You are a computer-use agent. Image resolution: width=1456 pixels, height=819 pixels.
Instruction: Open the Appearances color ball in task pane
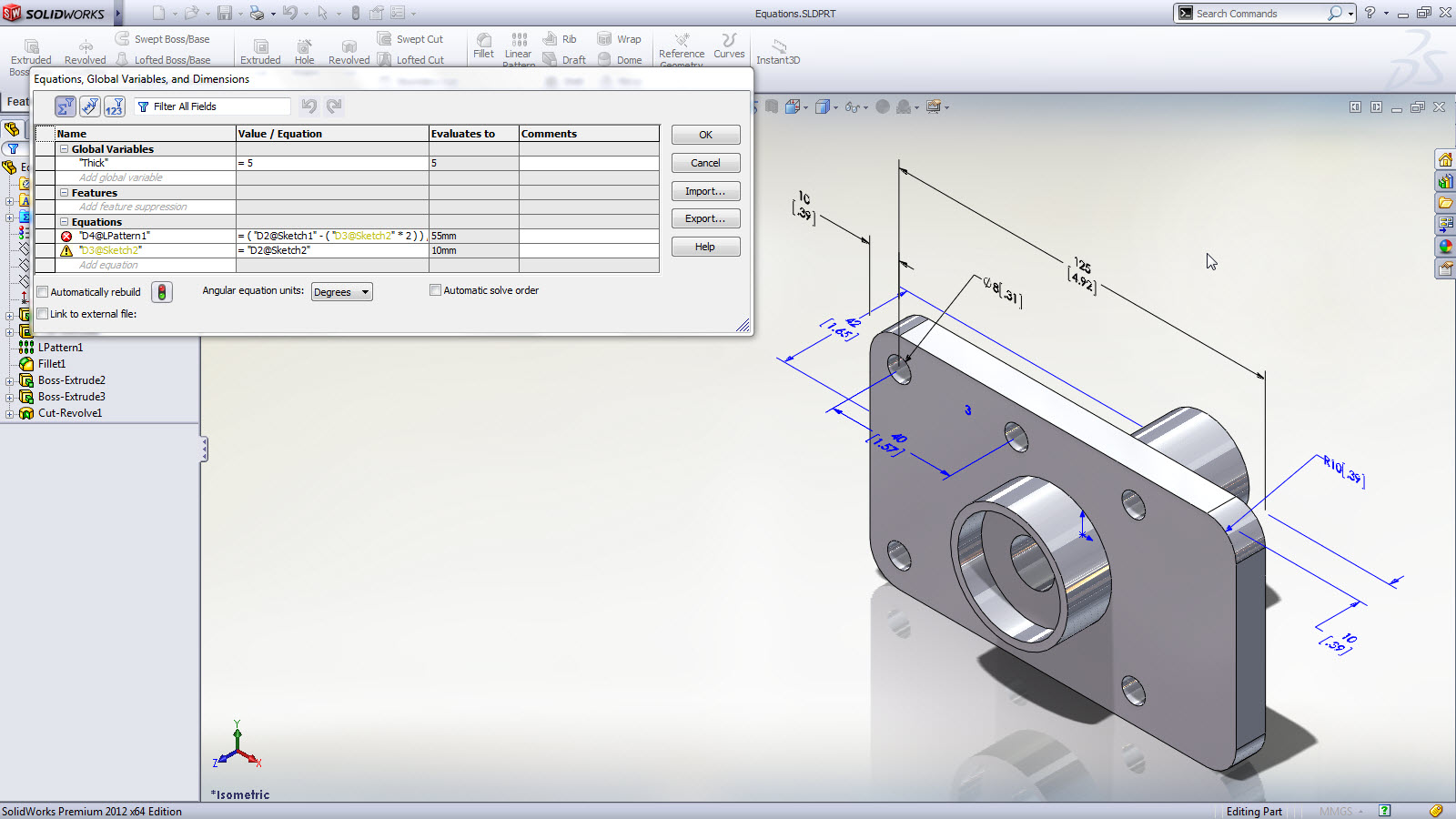tap(1445, 247)
